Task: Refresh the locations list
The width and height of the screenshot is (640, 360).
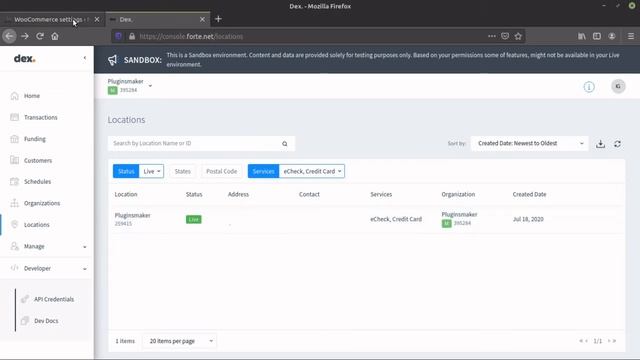Action: click(x=617, y=144)
